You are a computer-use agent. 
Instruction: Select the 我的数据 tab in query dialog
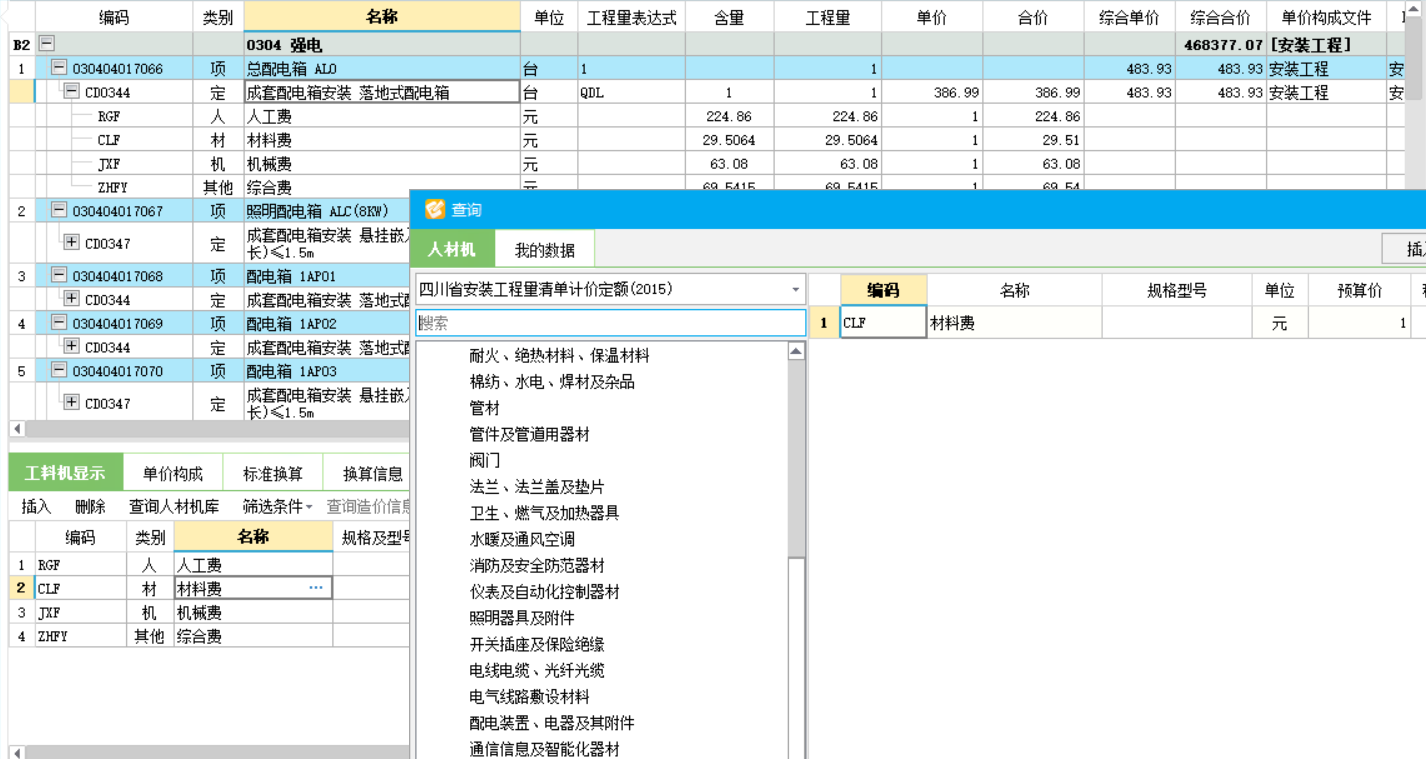tap(545, 250)
